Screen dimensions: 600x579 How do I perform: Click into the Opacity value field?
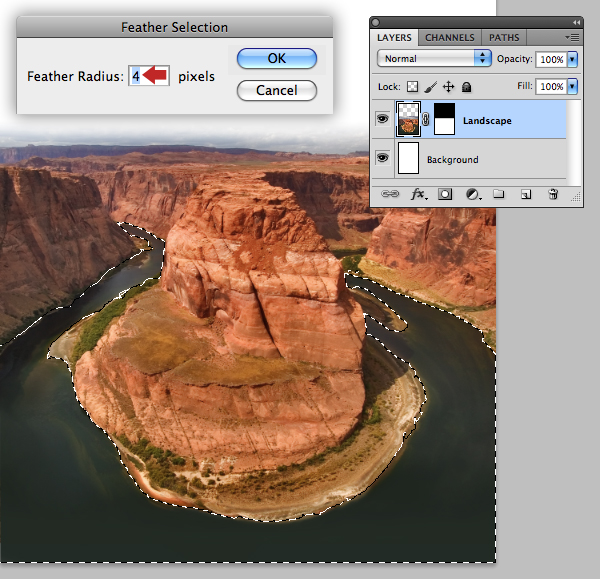click(551, 59)
